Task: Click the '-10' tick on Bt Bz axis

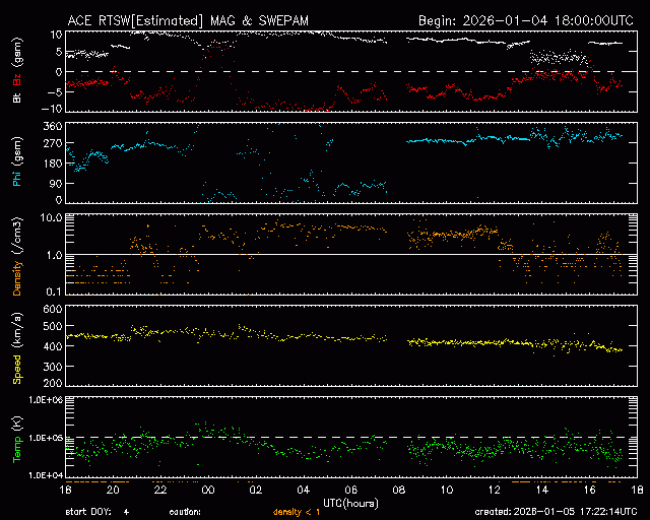Action: (x=54, y=109)
